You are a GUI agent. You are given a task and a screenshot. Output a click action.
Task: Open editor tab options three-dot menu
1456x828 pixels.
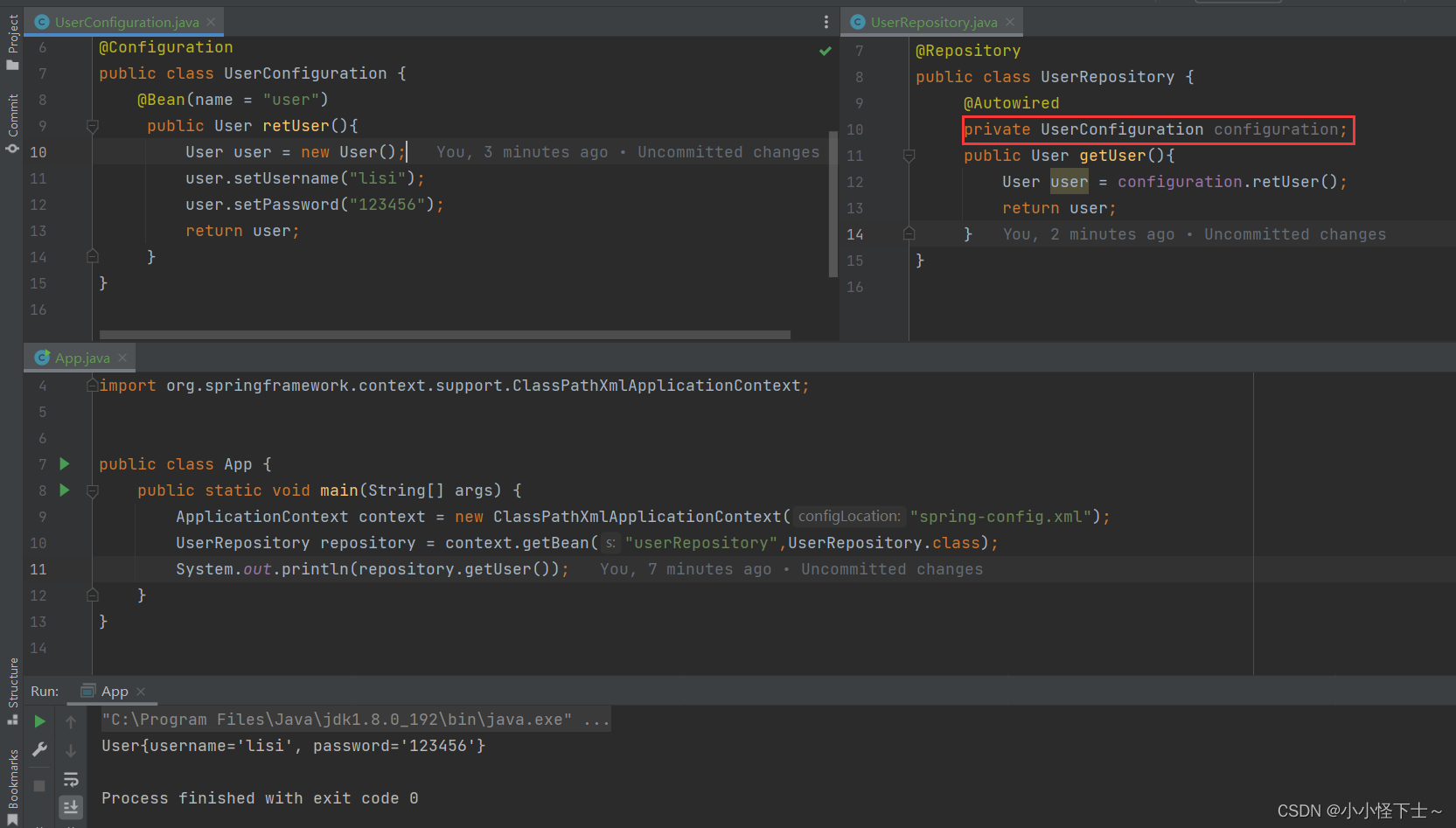click(826, 22)
